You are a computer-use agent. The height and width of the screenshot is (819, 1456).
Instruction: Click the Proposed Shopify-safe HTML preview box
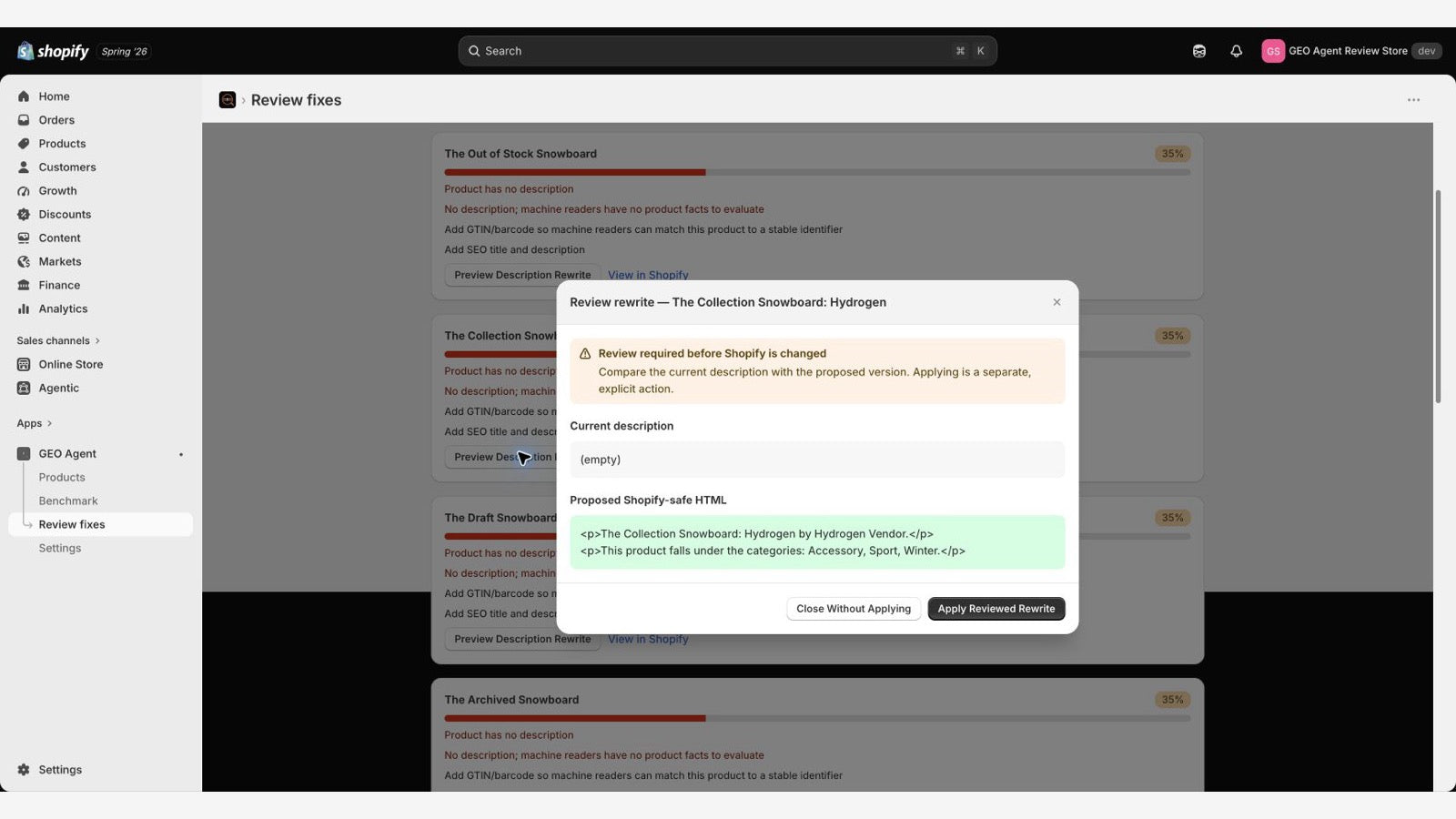point(817,542)
